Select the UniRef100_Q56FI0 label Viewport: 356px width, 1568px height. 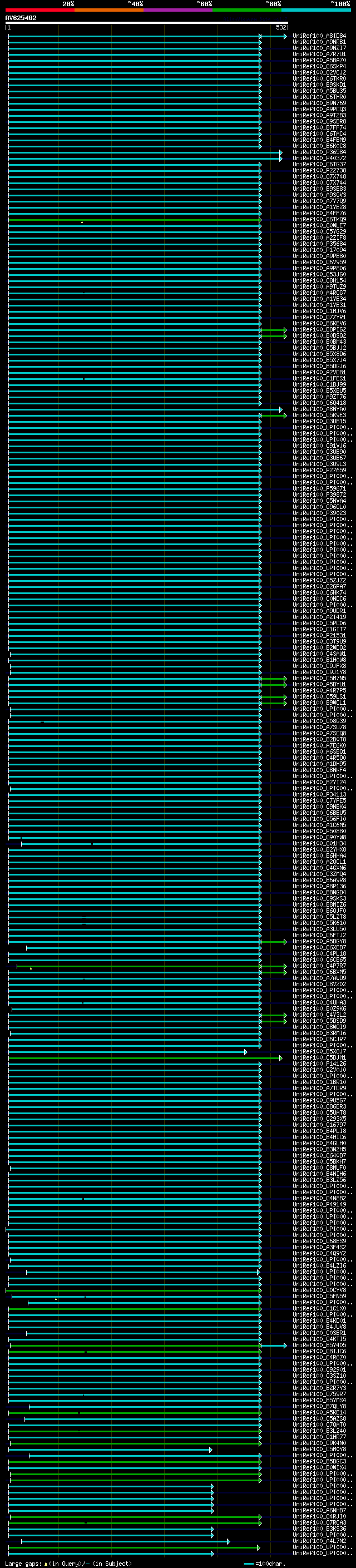click(319, 819)
